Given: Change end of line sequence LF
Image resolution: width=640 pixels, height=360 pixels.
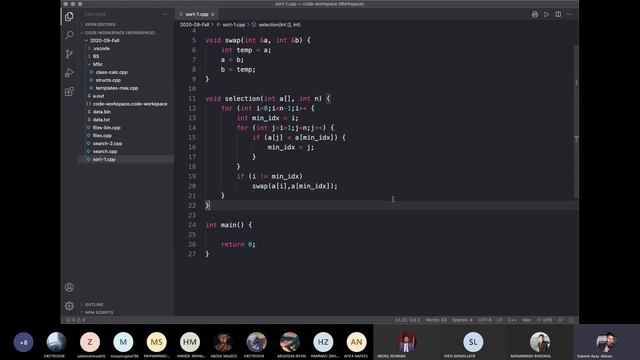Looking at the screenshot, I should click(499, 320).
